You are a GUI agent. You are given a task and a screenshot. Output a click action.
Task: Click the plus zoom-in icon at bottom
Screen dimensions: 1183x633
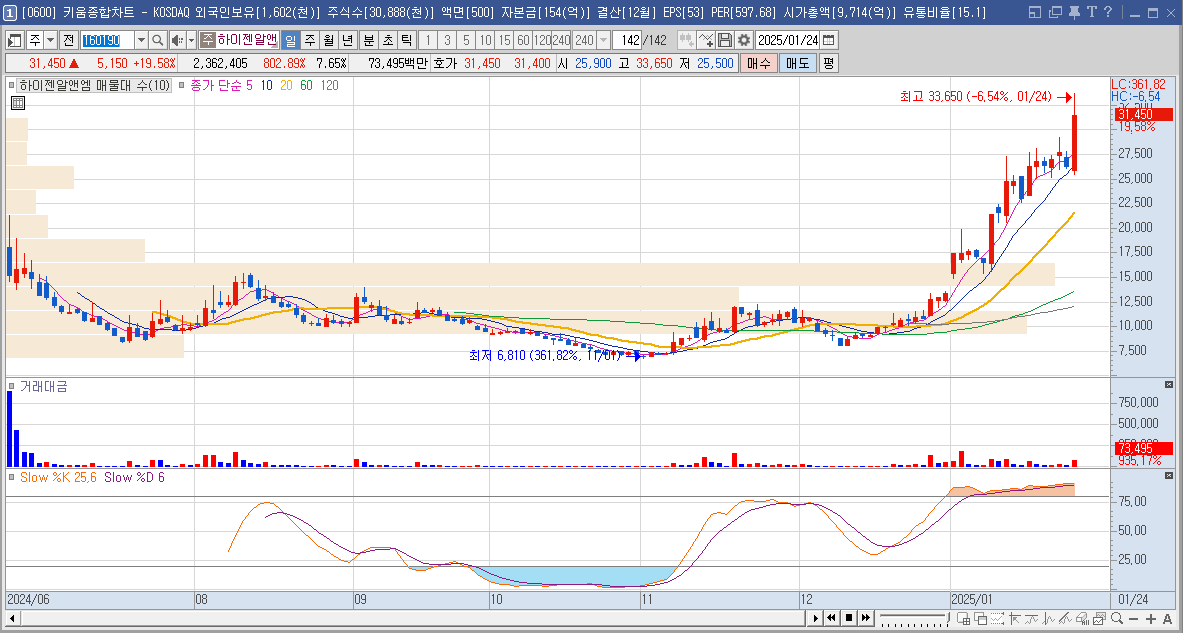(x=1151, y=619)
